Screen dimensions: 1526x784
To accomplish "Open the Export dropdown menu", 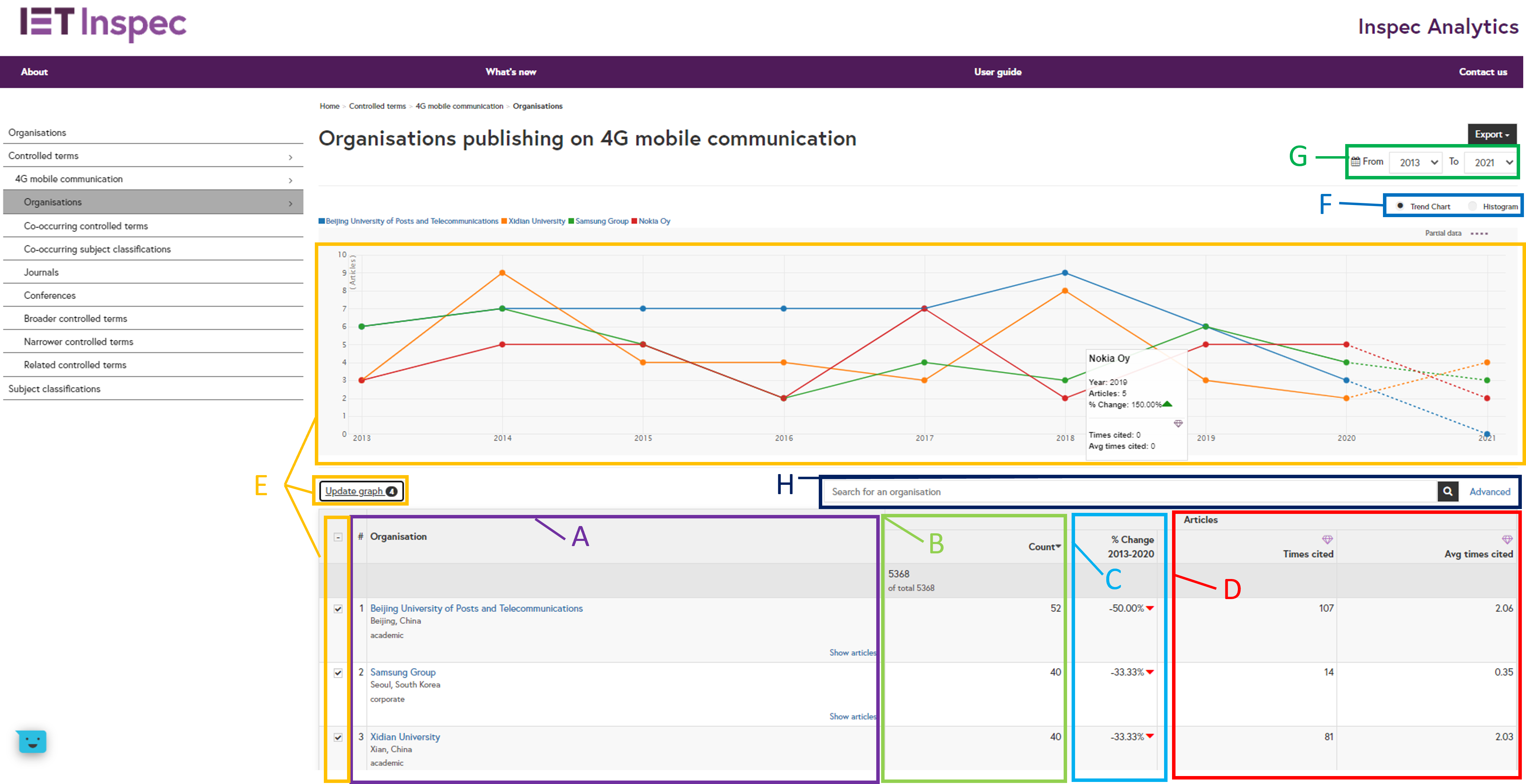I will [x=1492, y=134].
